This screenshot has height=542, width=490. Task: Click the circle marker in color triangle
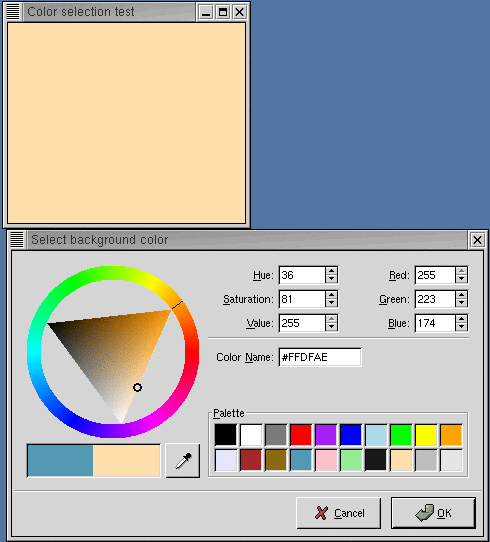(137, 387)
